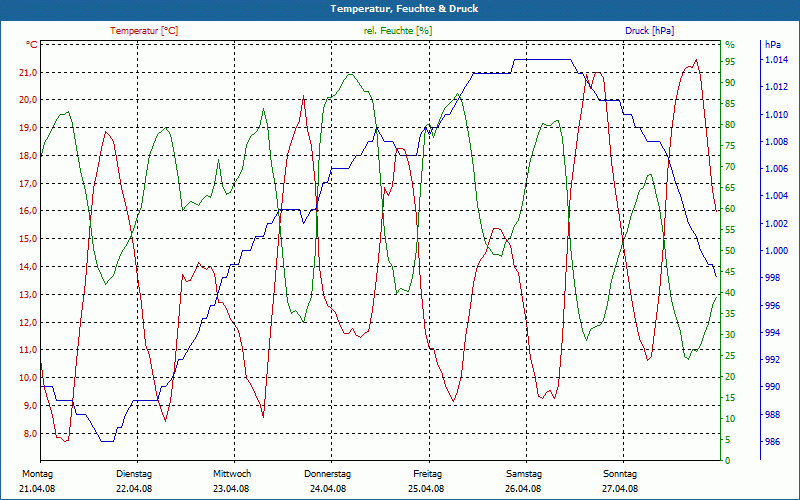Click green humidity axis value "60"
The image size is (800, 500).
click(x=730, y=209)
